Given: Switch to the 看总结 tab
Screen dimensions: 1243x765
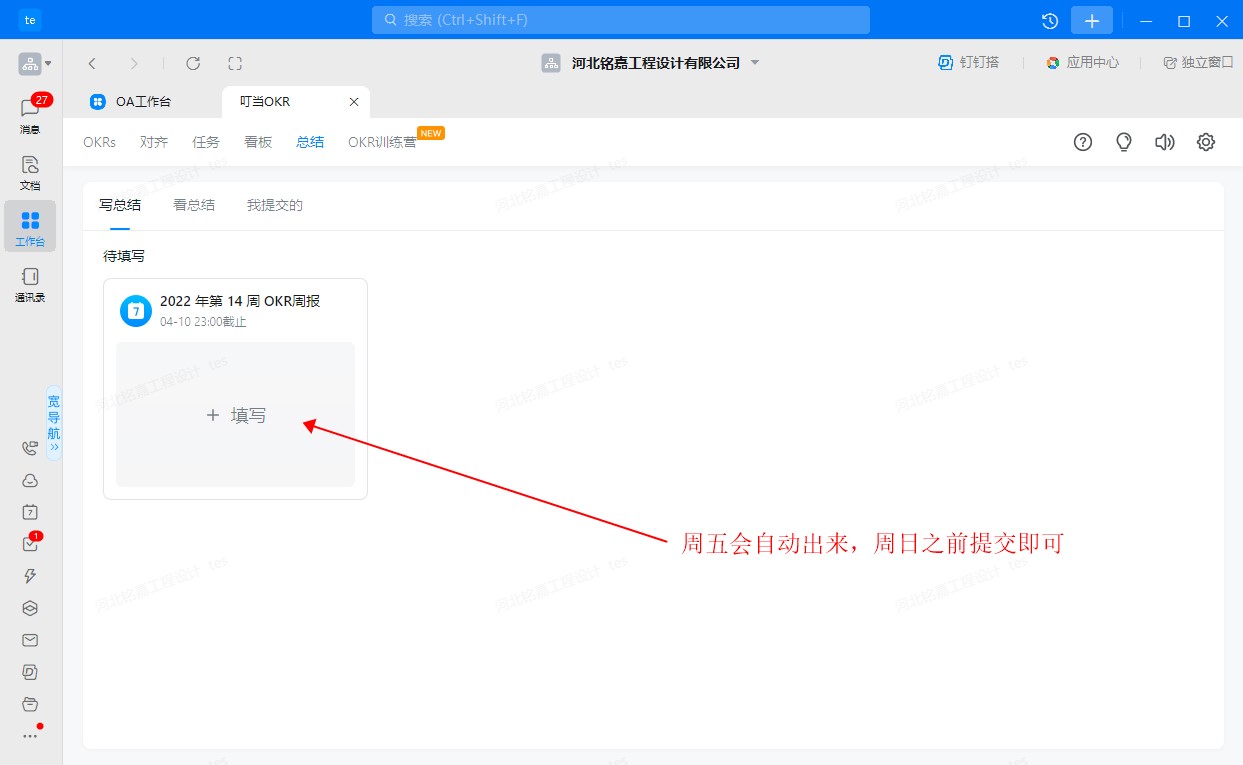Looking at the screenshot, I should pos(194,205).
